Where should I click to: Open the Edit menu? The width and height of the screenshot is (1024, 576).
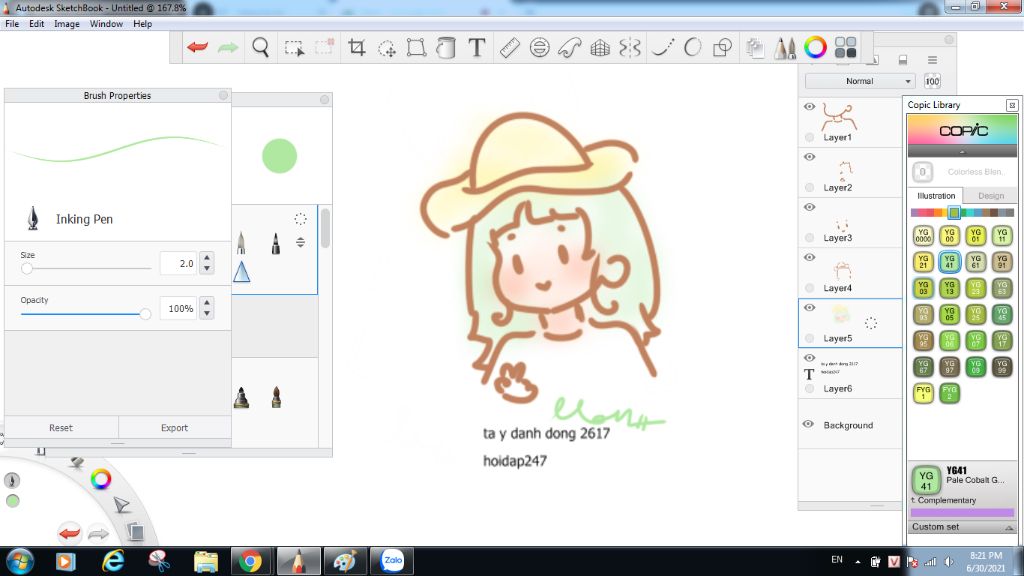(x=37, y=24)
